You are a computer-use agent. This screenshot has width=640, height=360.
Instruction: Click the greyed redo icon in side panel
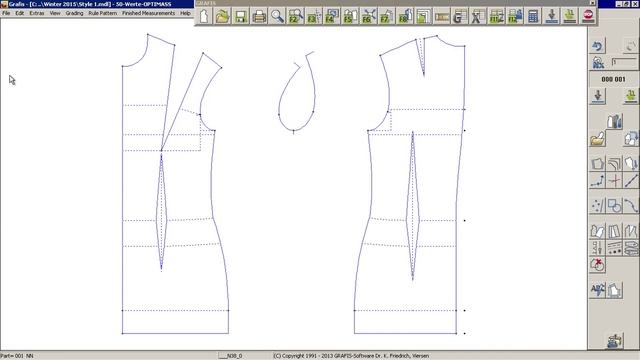click(630, 46)
